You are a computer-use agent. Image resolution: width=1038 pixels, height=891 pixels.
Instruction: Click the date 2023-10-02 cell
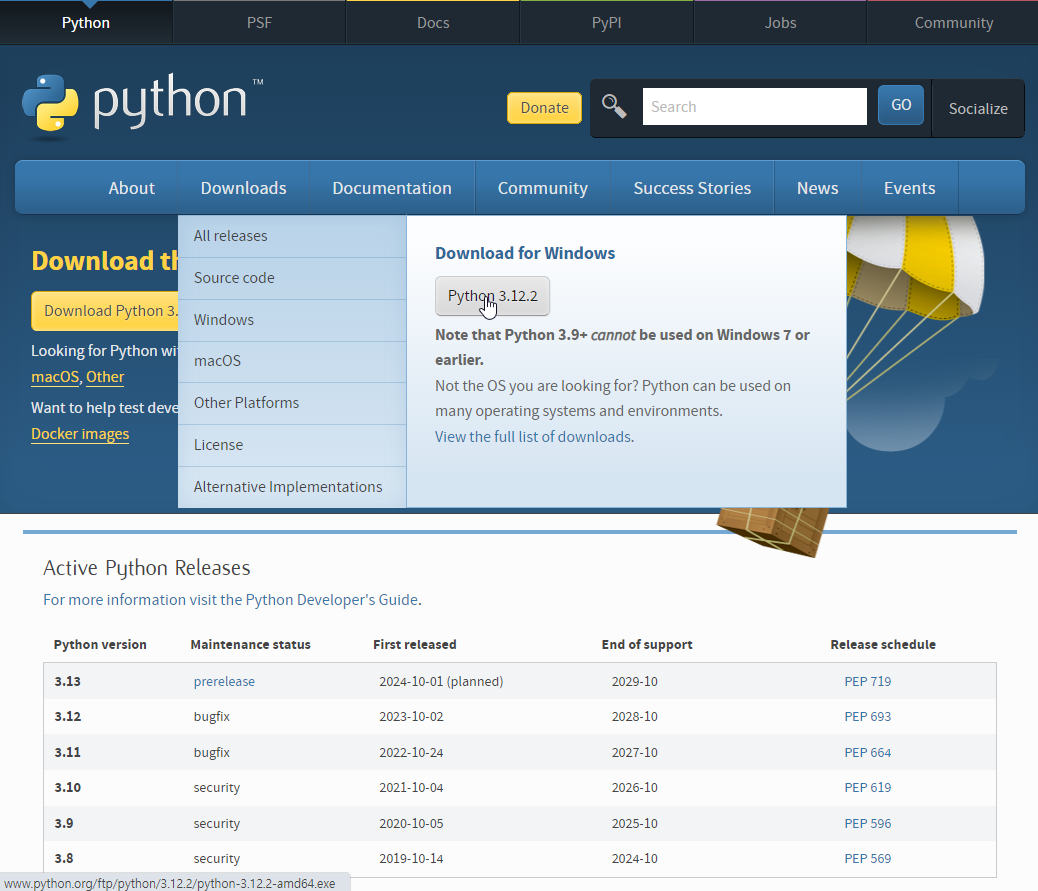pos(411,716)
